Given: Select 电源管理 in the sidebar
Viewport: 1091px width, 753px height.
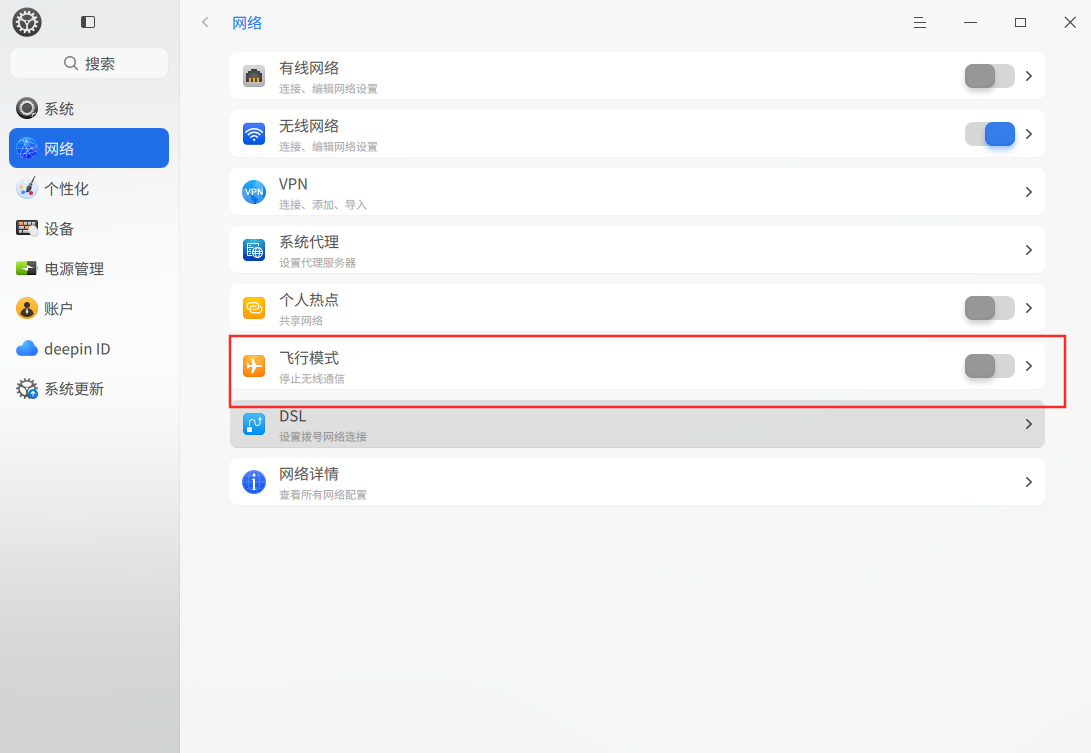Looking at the screenshot, I should tap(89, 269).
